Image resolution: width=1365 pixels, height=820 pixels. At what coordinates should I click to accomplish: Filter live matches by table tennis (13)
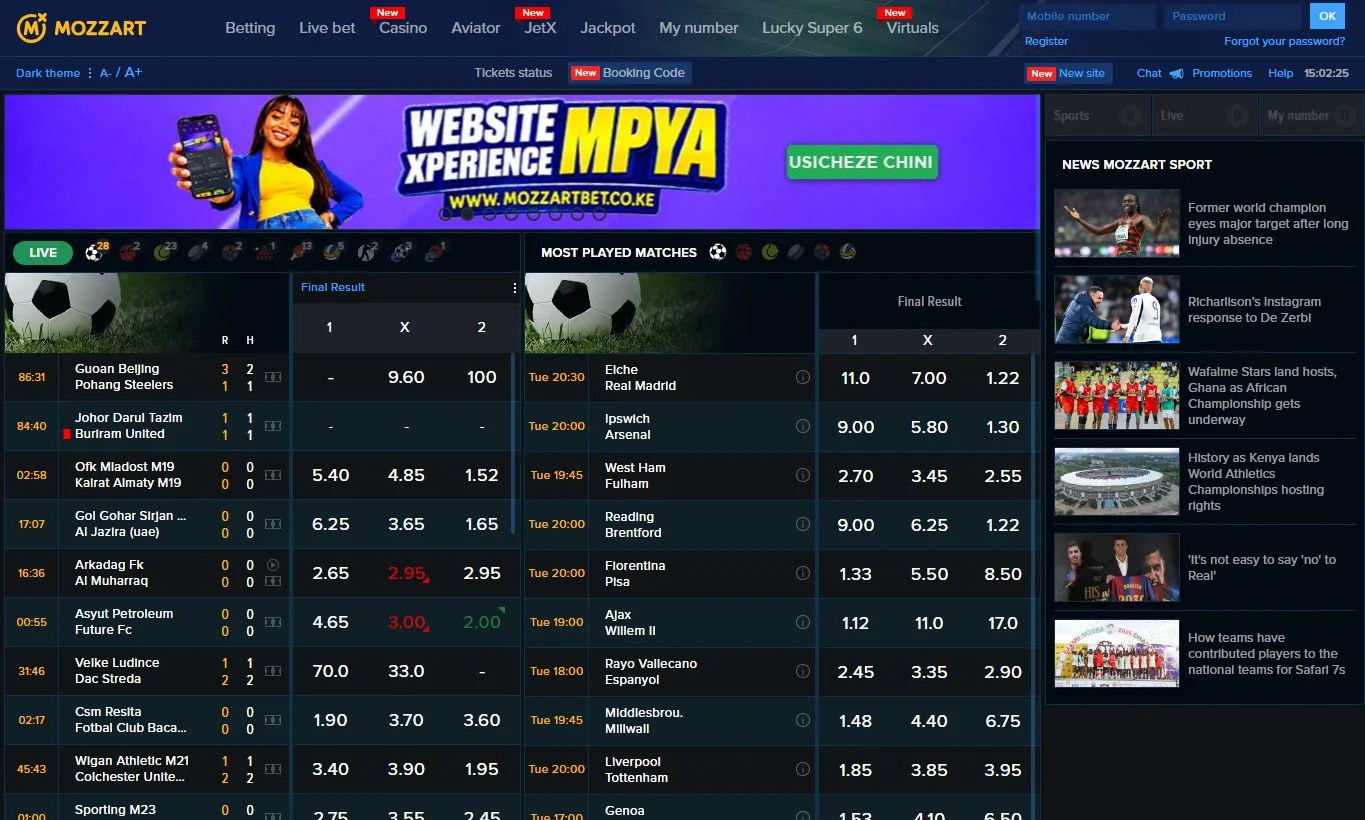pos(299,252)
